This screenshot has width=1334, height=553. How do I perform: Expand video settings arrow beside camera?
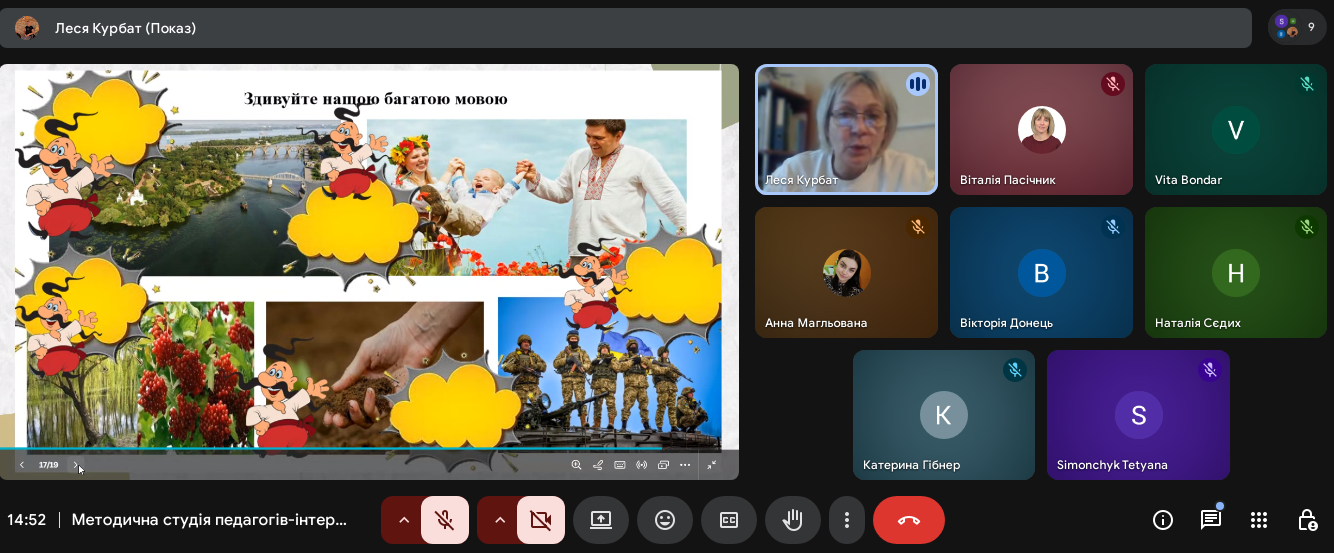[500, 520]
